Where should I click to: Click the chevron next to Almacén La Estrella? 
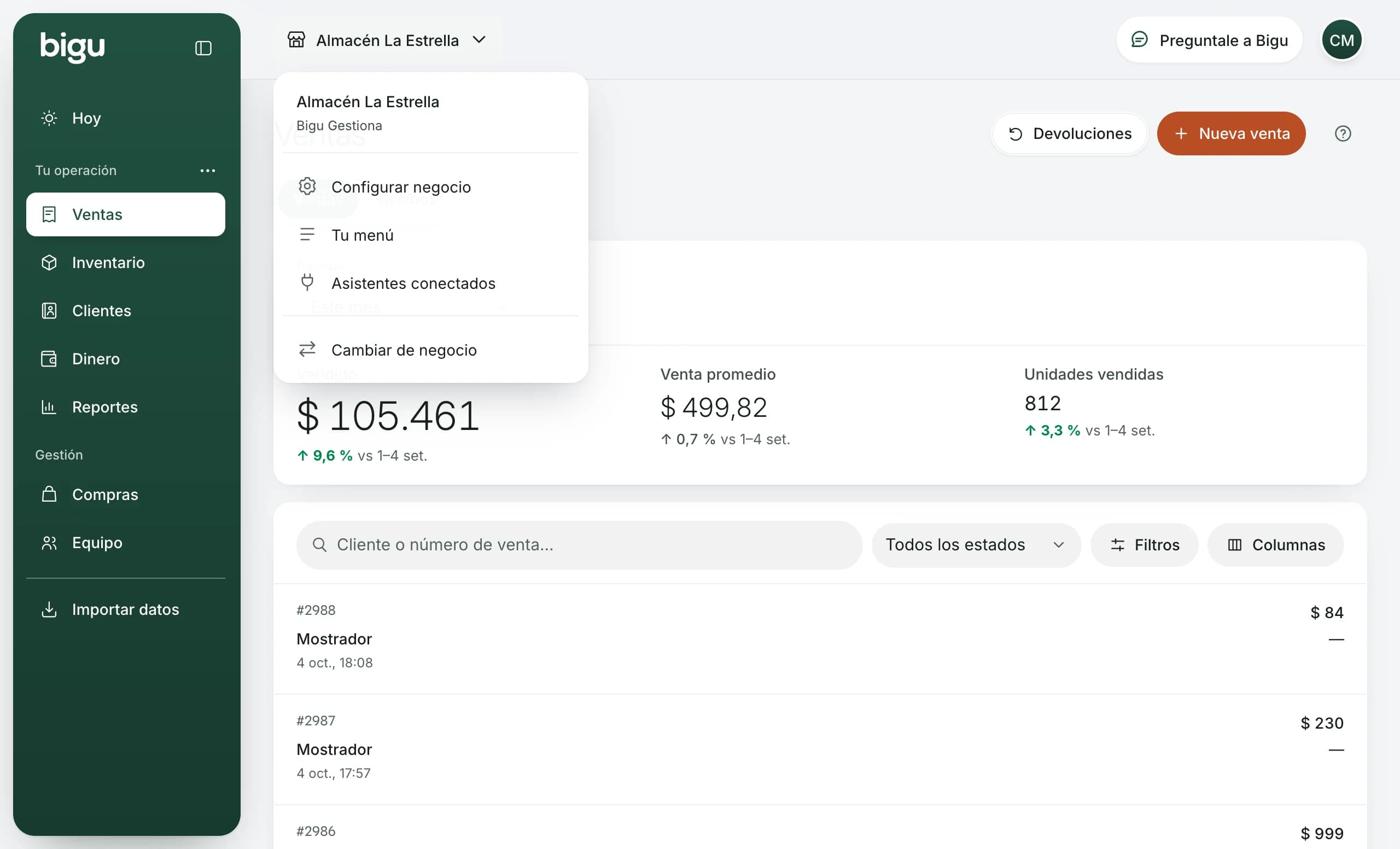point(479,40)
